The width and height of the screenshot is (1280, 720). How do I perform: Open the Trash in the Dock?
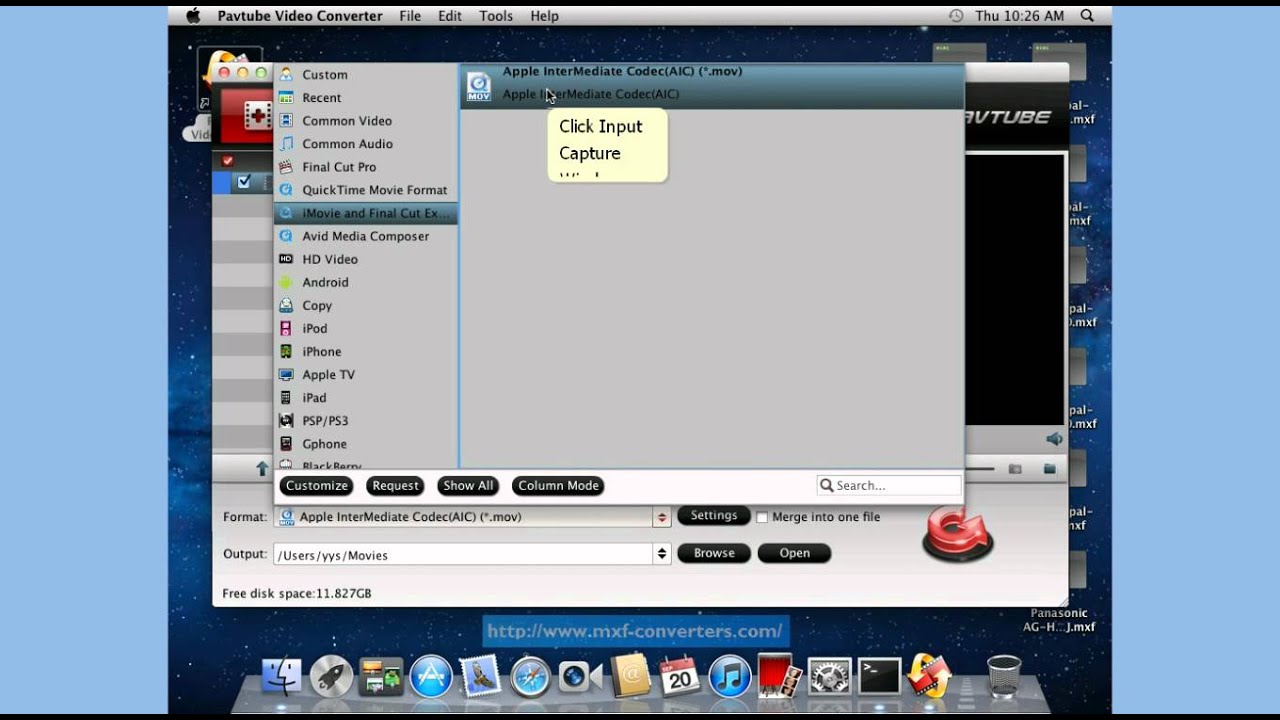pos(1004,677)
